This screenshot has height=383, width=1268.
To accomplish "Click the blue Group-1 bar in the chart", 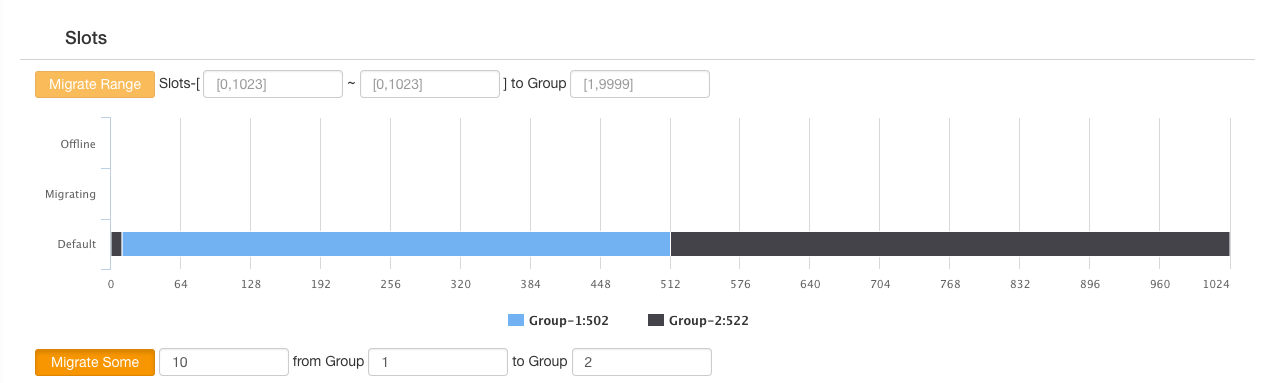I will [x=396, y=244].
